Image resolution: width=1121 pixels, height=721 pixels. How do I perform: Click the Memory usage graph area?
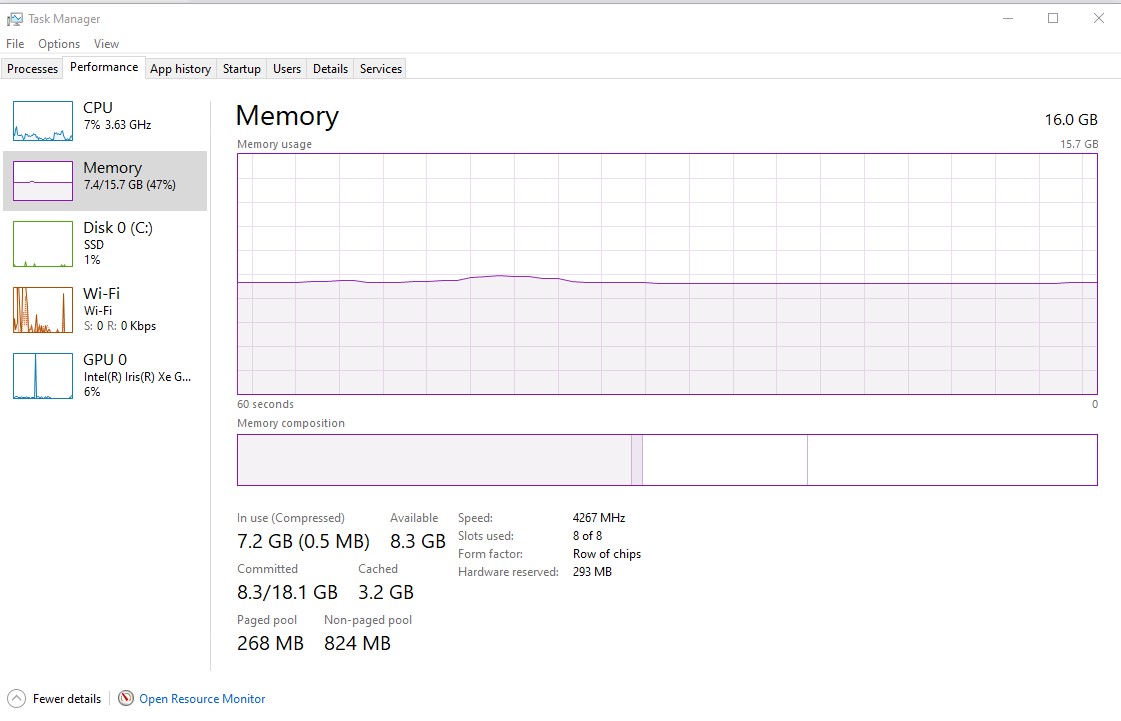(x=667, y=274)
